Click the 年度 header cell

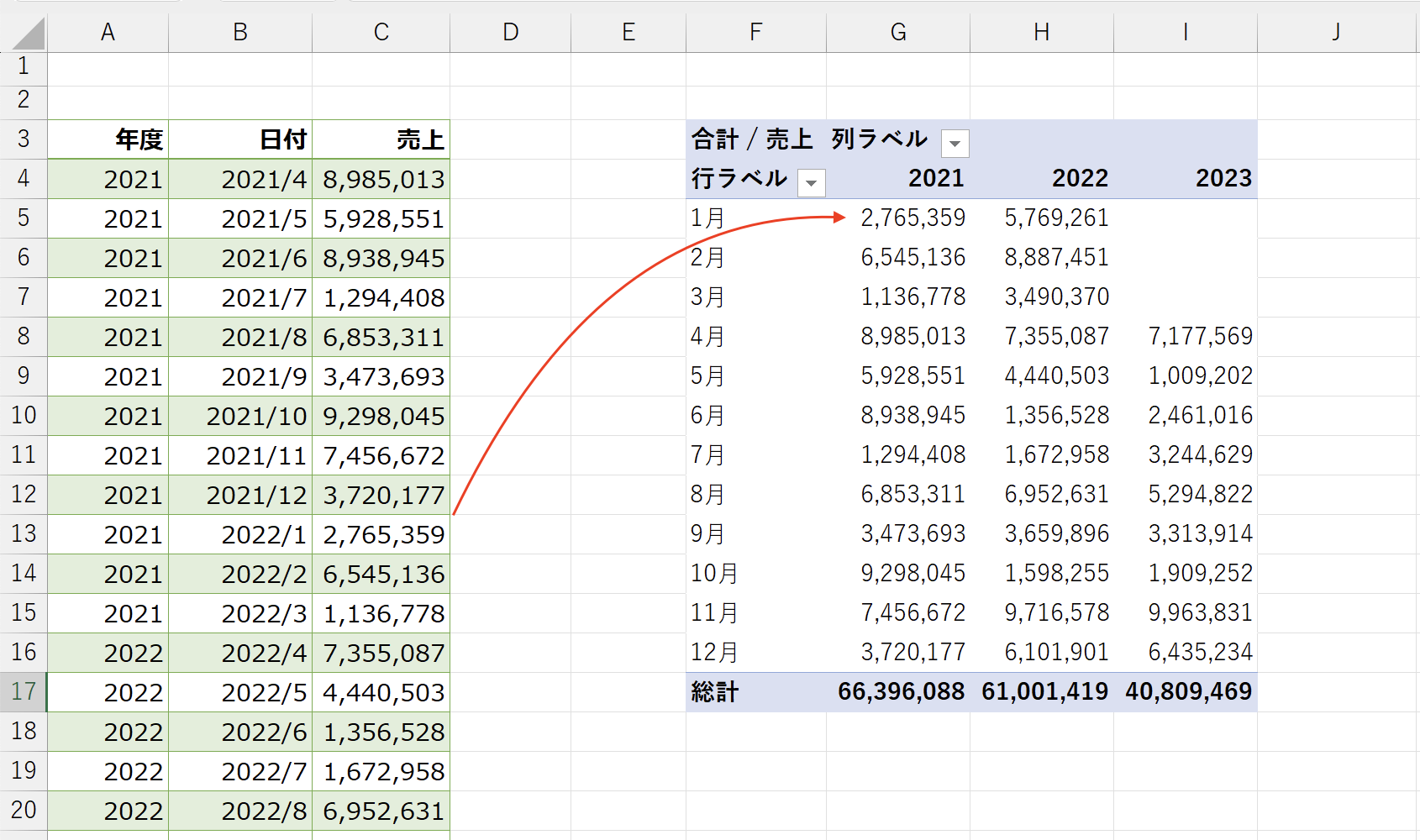tap(108, 139)
